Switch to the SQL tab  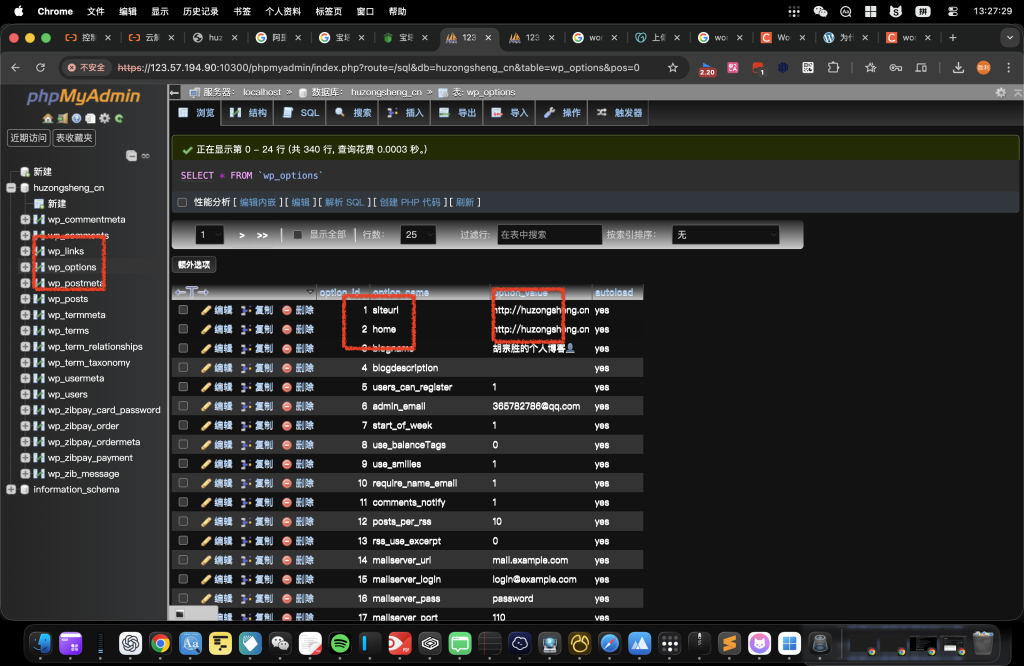point(301,113)
